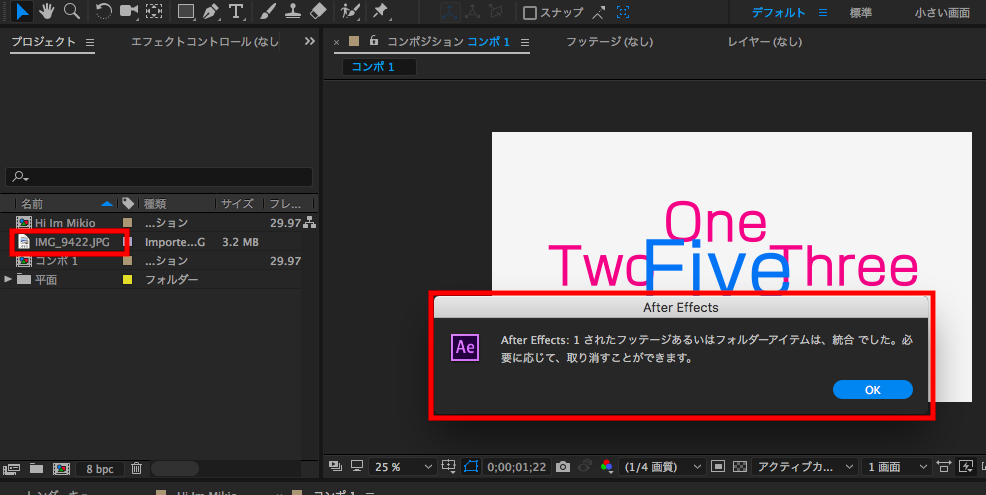Expand hidden panel tabs with double chevron
The height and width of the screenshot is (495, 986).
click(309, 42)
